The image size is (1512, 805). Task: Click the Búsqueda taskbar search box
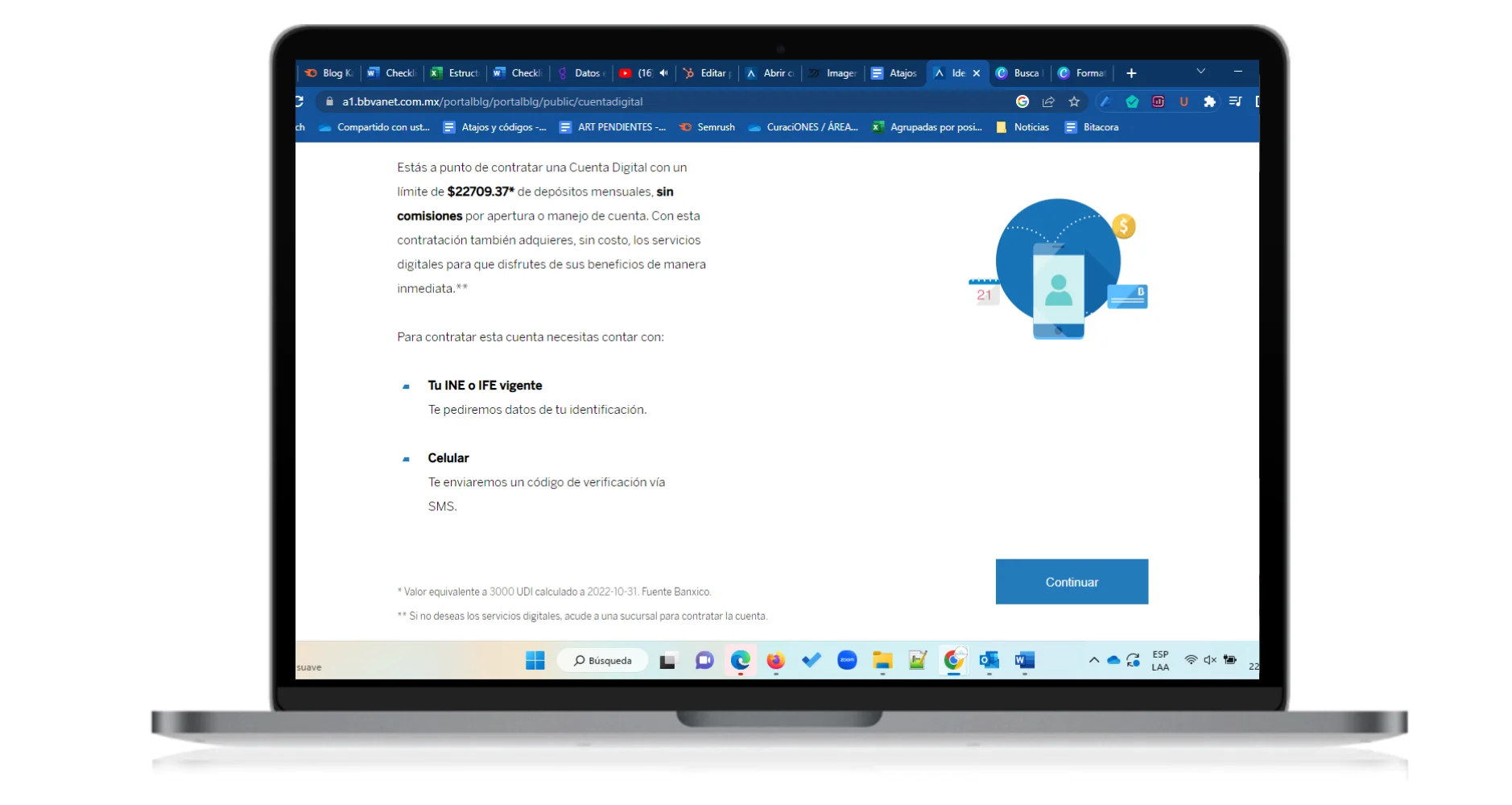click(x=602, y=660)
